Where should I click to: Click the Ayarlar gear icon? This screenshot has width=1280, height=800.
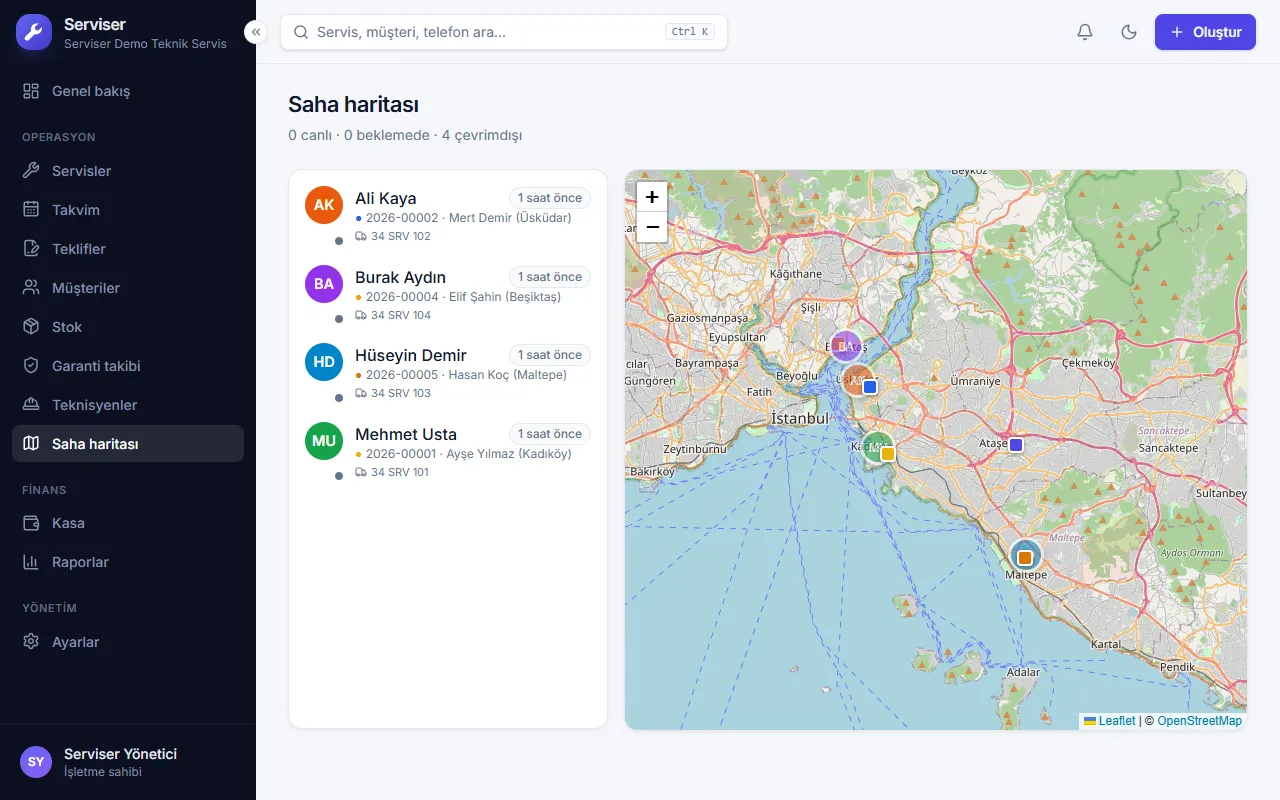[x=32, y=642]
